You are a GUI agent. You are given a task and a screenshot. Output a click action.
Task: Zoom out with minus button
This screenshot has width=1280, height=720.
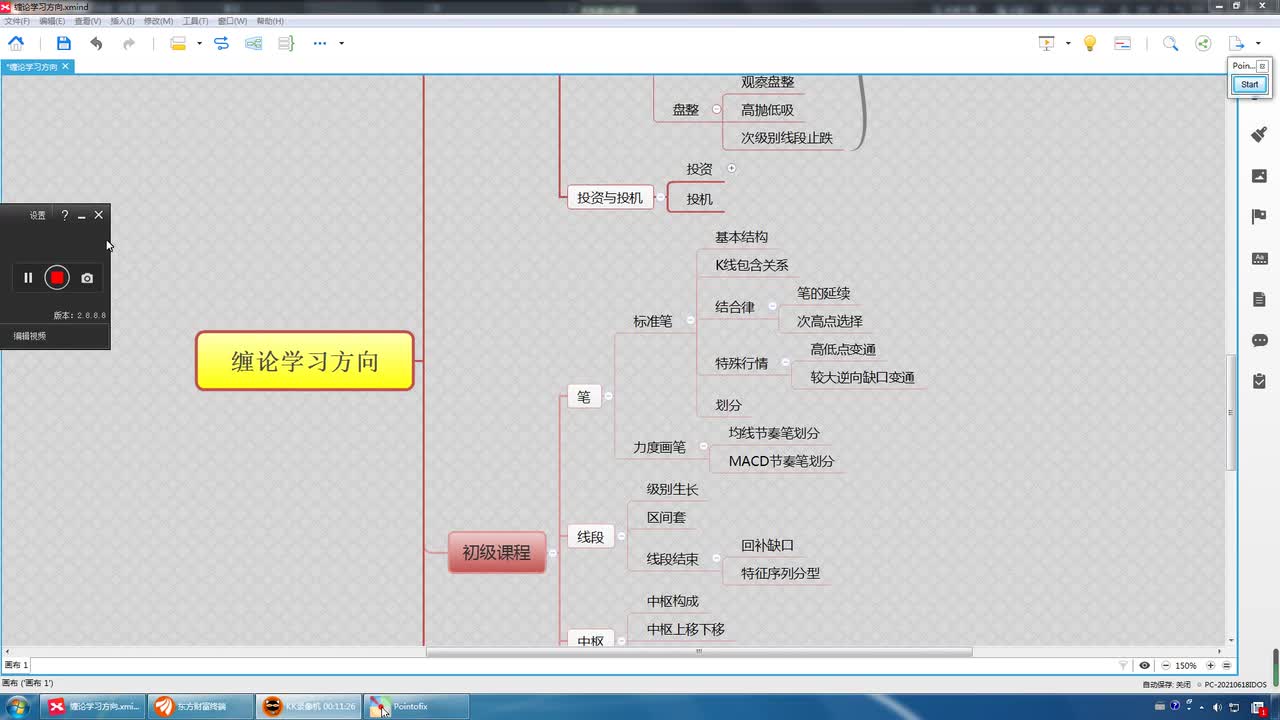point(1165,665)
